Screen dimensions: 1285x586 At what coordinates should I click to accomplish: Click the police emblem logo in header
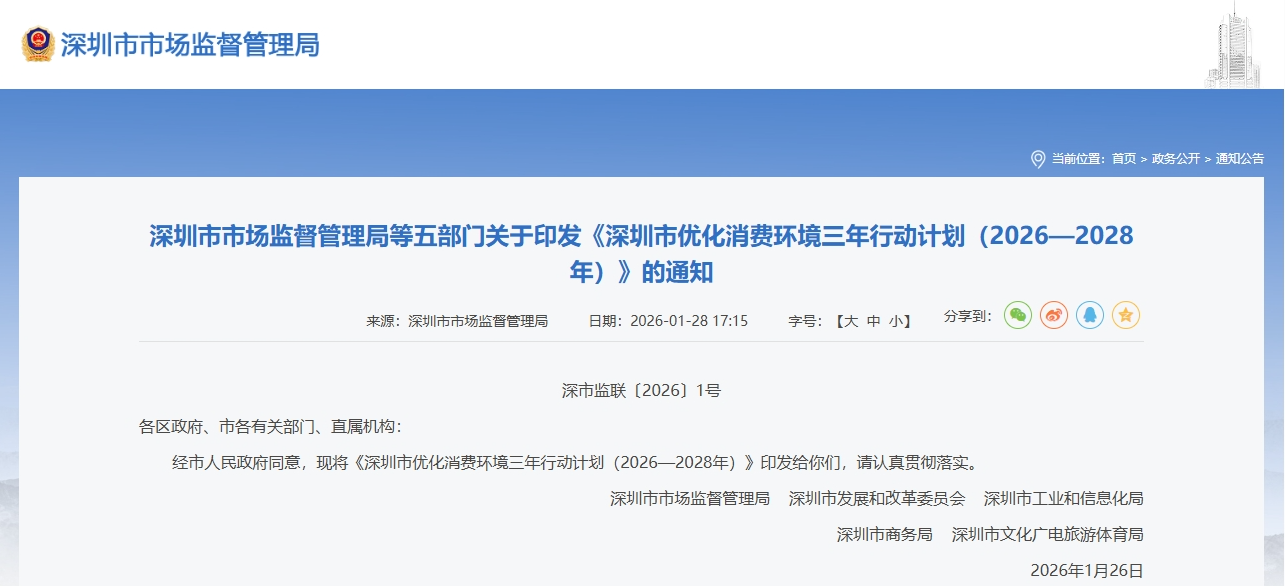(38, 45)
